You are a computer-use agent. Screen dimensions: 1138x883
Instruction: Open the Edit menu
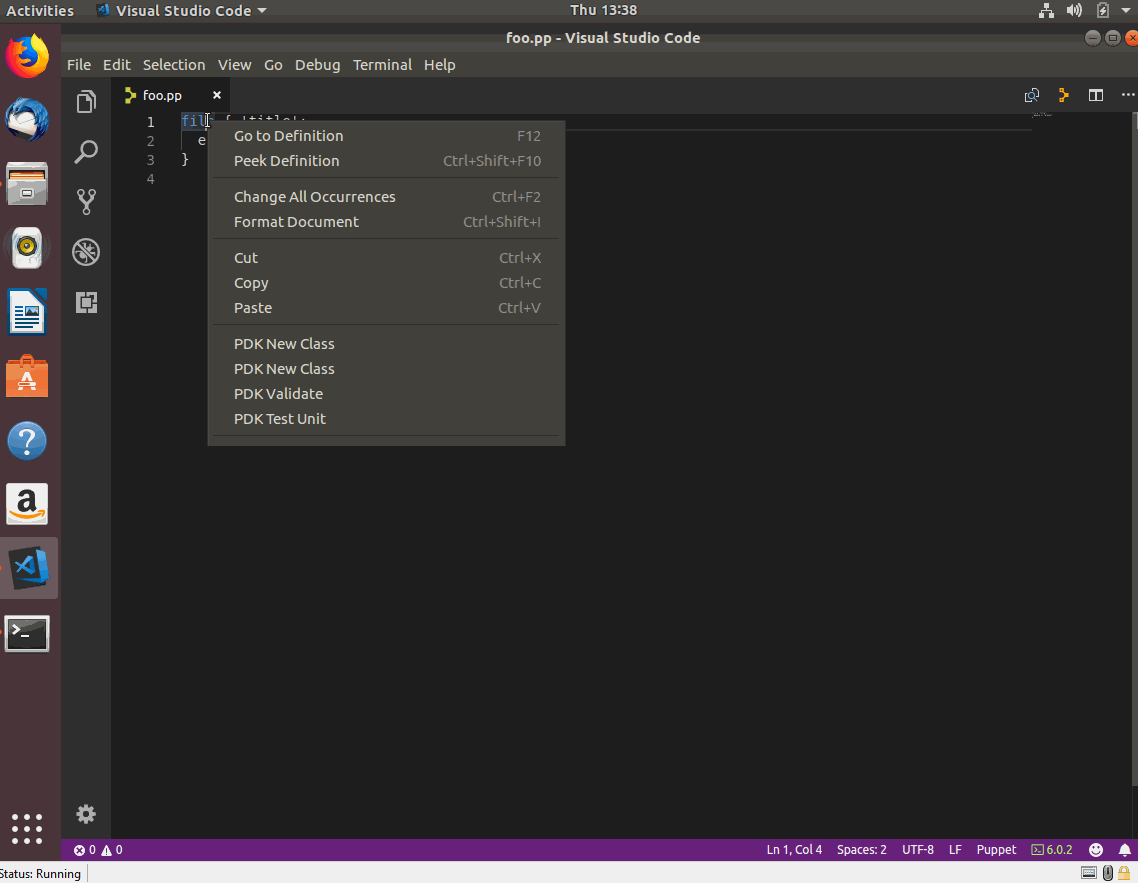pos(116,65)
